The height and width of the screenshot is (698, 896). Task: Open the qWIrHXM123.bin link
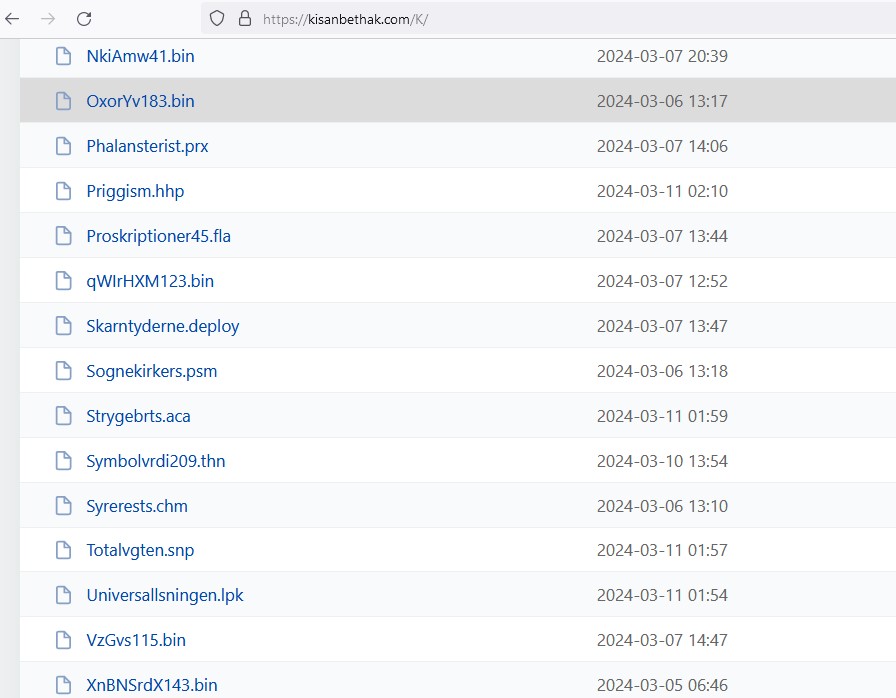pyautogui.click(x=150, y=281)
